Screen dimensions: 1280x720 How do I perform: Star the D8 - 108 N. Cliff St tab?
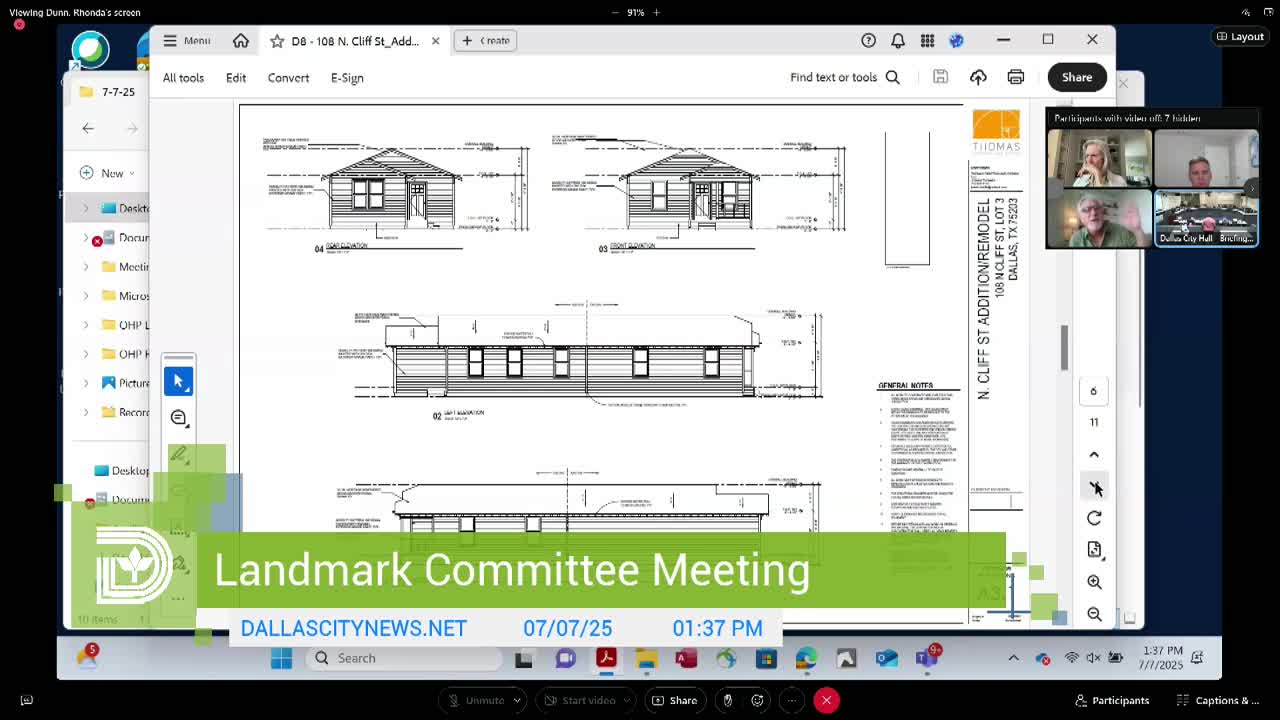coord(277,41)
